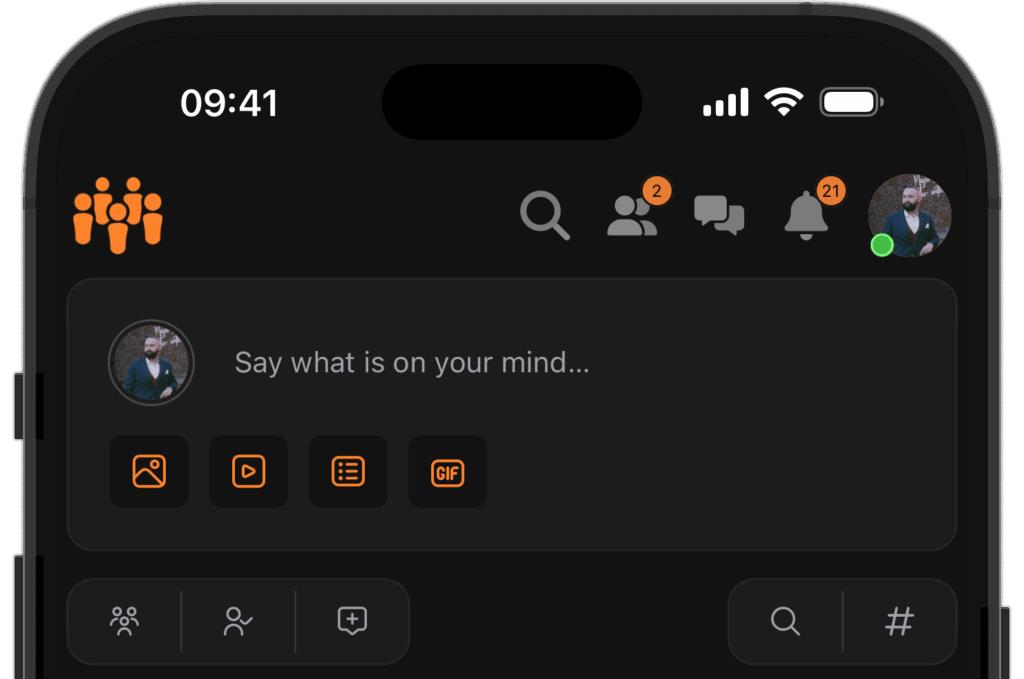
Task: Tap the orange 2 friends badge
Action: [x=657, y=191]
